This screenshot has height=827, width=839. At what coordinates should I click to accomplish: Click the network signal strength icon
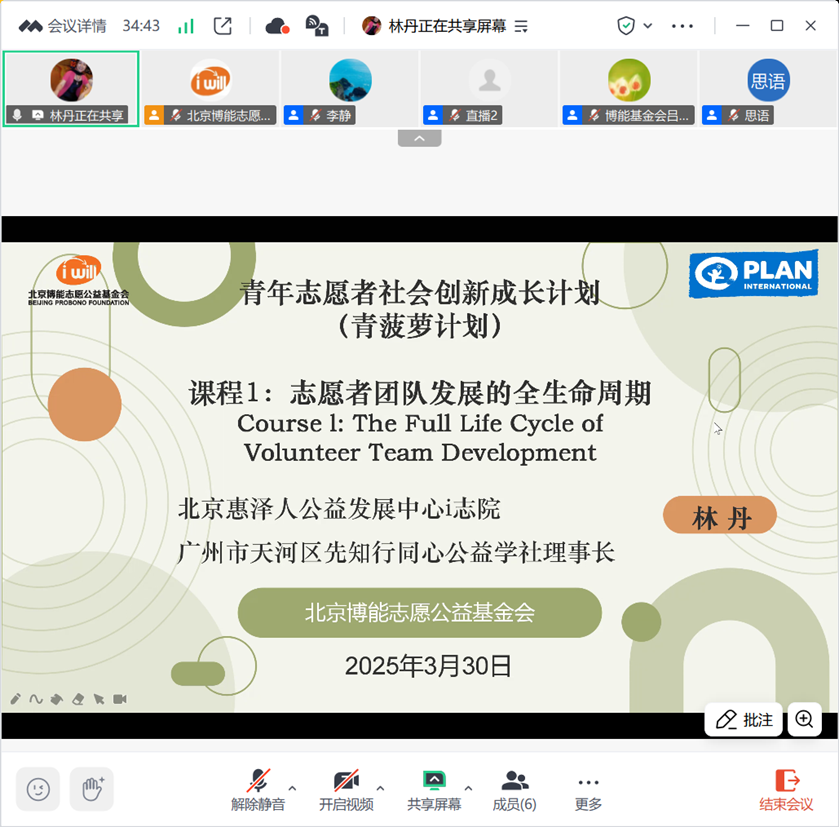point(186,26)
